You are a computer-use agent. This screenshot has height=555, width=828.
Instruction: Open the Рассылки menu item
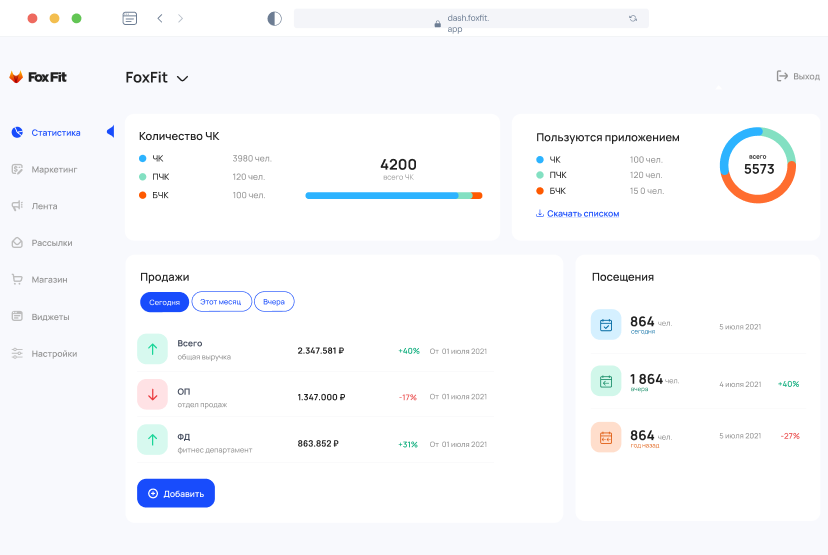tap(52, 243)
